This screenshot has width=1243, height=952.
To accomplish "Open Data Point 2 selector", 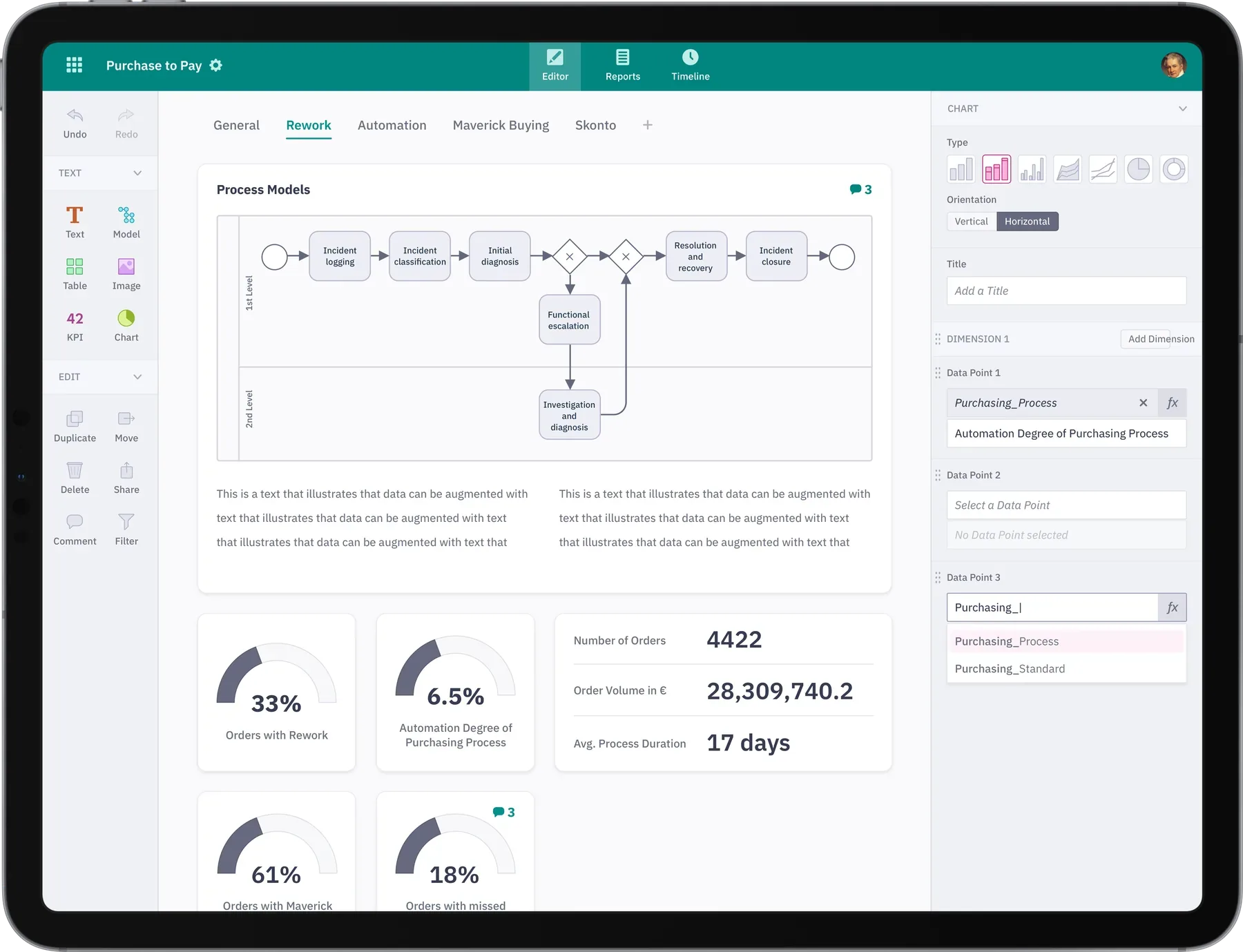I will coord(1066,505).
